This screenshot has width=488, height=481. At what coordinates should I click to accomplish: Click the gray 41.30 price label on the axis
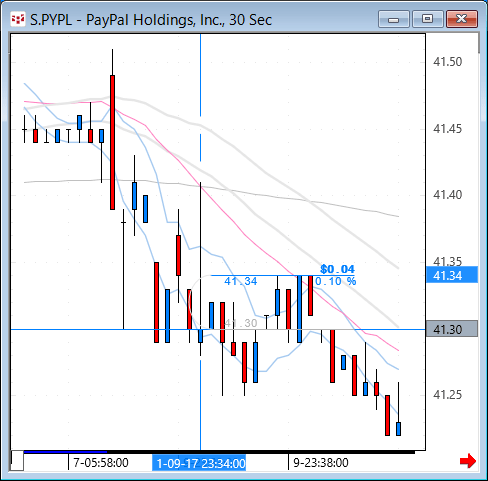[x=452, y=329]
